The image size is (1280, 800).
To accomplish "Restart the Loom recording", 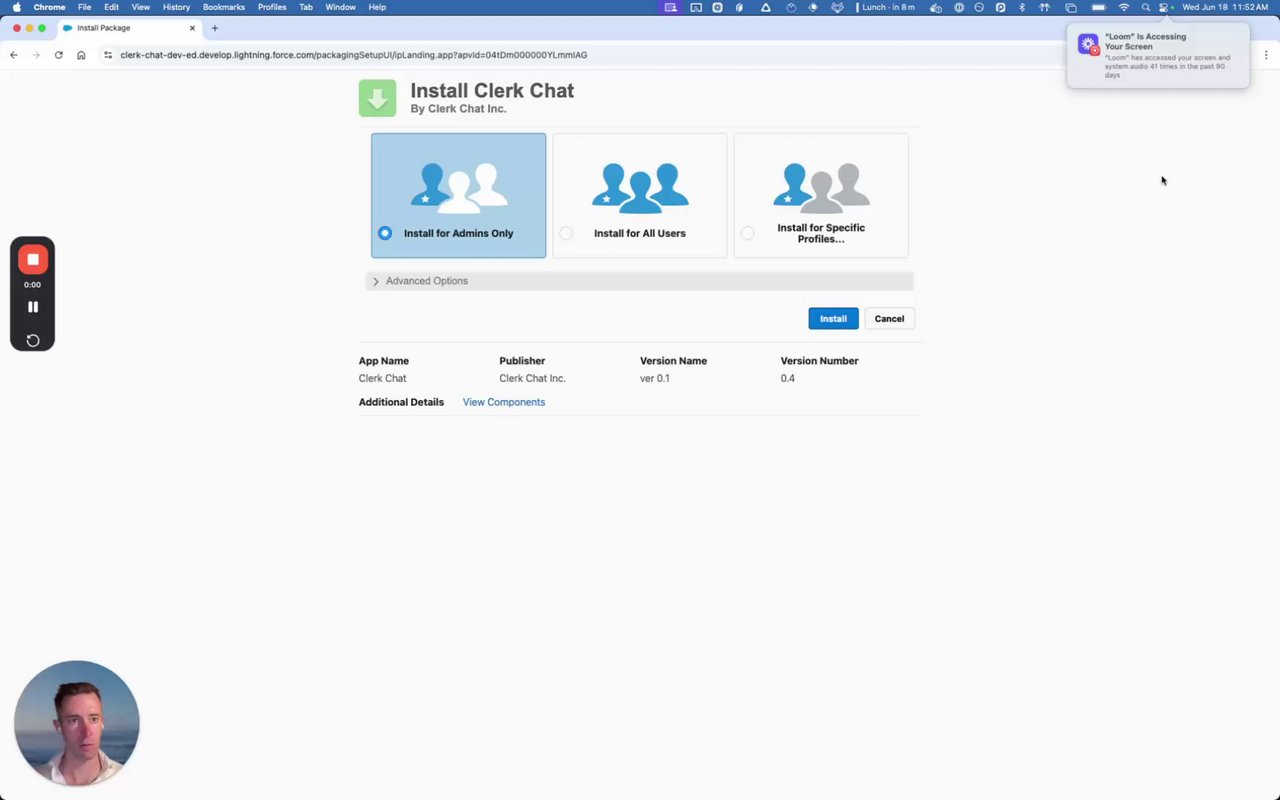I will click(33, 340).
